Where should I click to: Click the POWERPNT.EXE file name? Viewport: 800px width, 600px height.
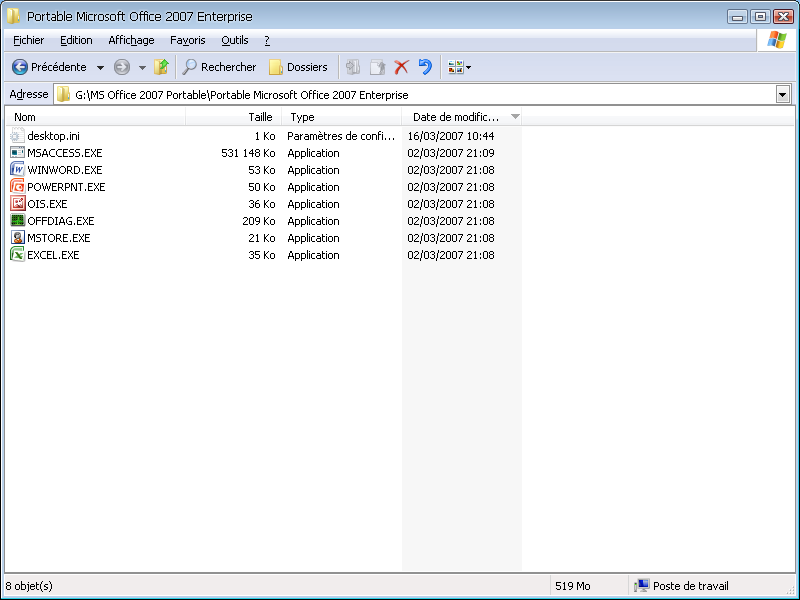66,187
